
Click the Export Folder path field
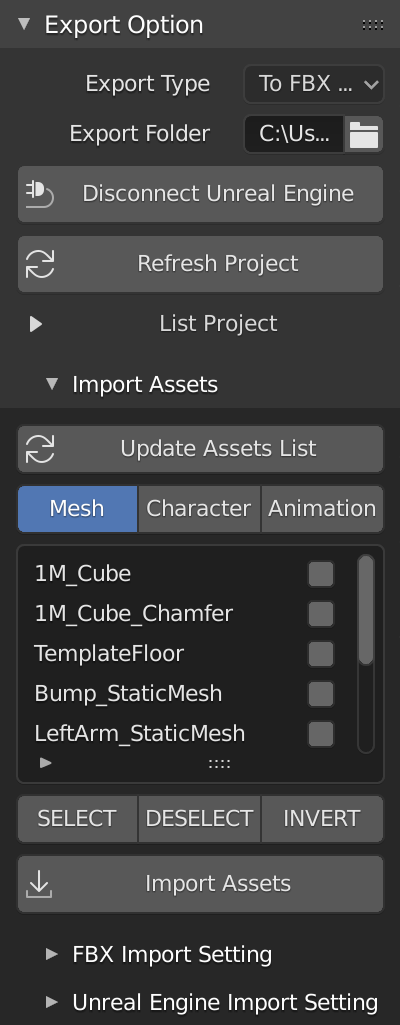[293, 134]
